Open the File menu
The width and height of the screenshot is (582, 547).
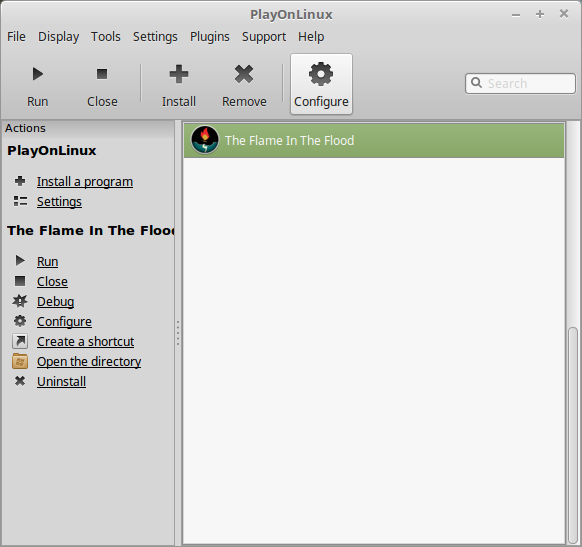point(16,37)
